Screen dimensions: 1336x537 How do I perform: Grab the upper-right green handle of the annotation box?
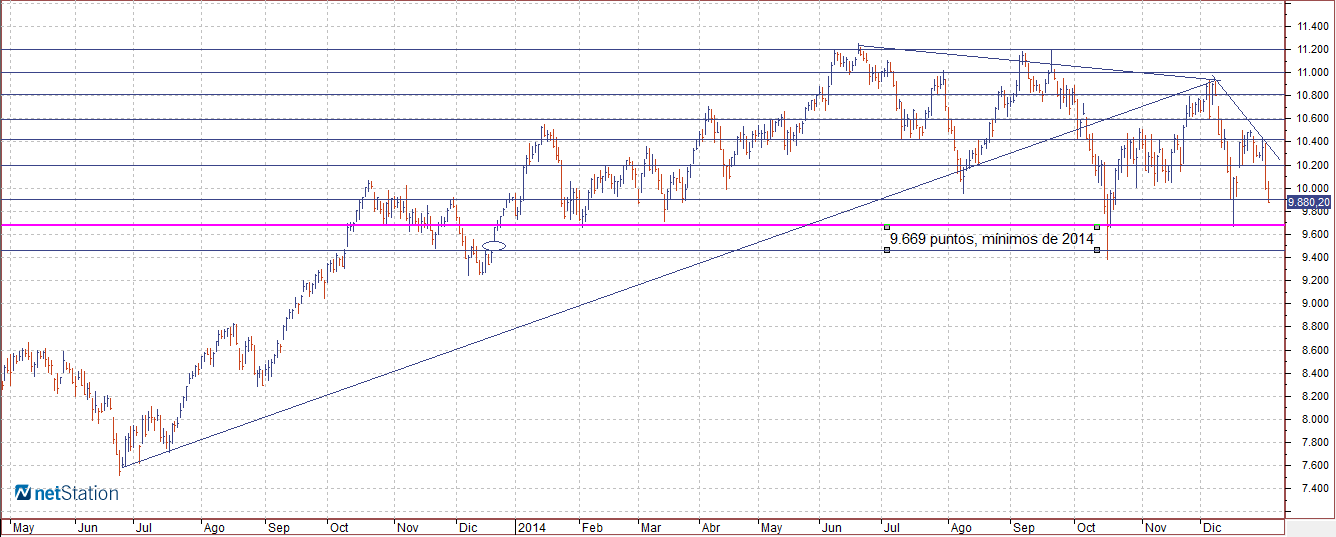point(1098,227)
